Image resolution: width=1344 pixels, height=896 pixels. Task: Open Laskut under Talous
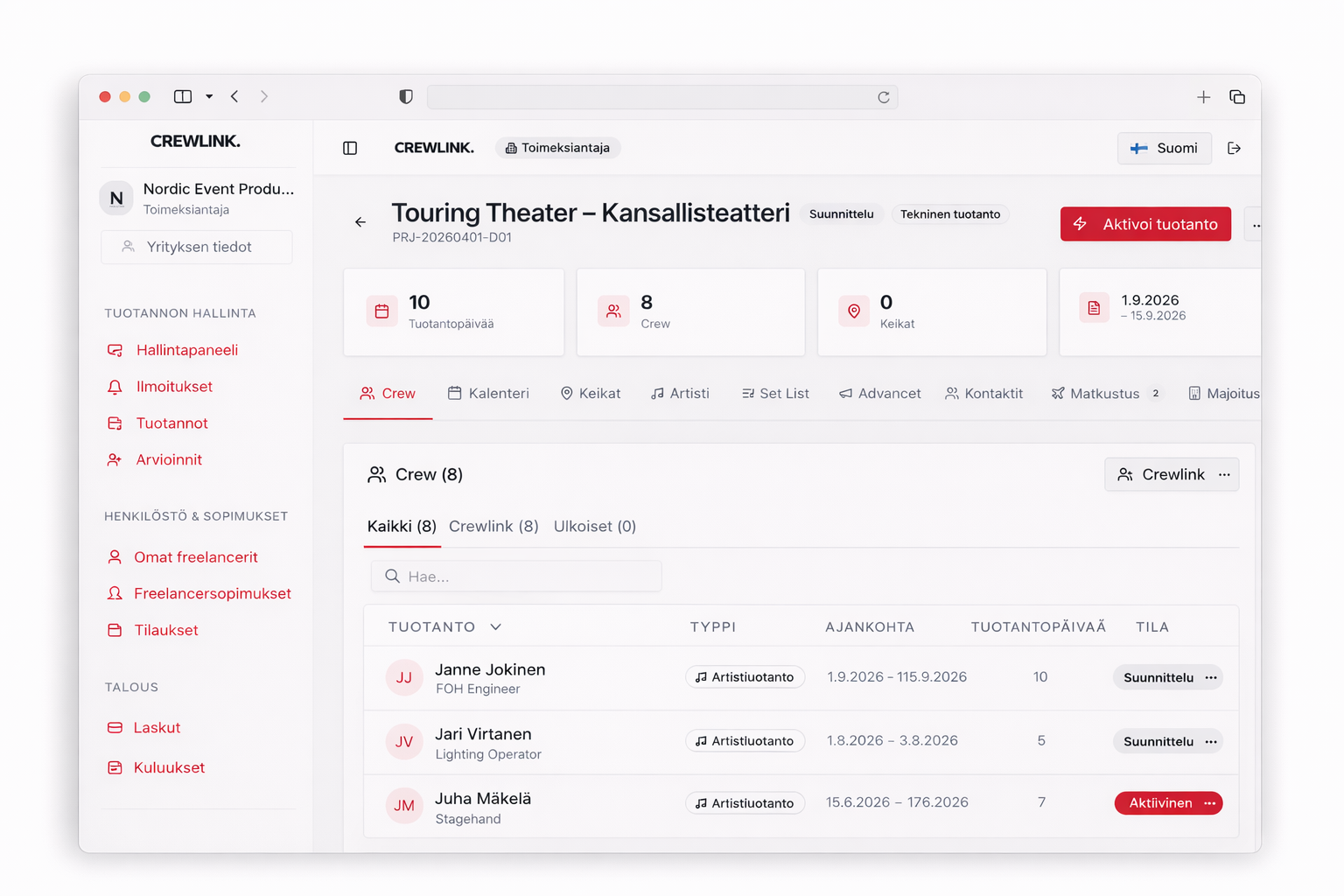pos(143,727)
